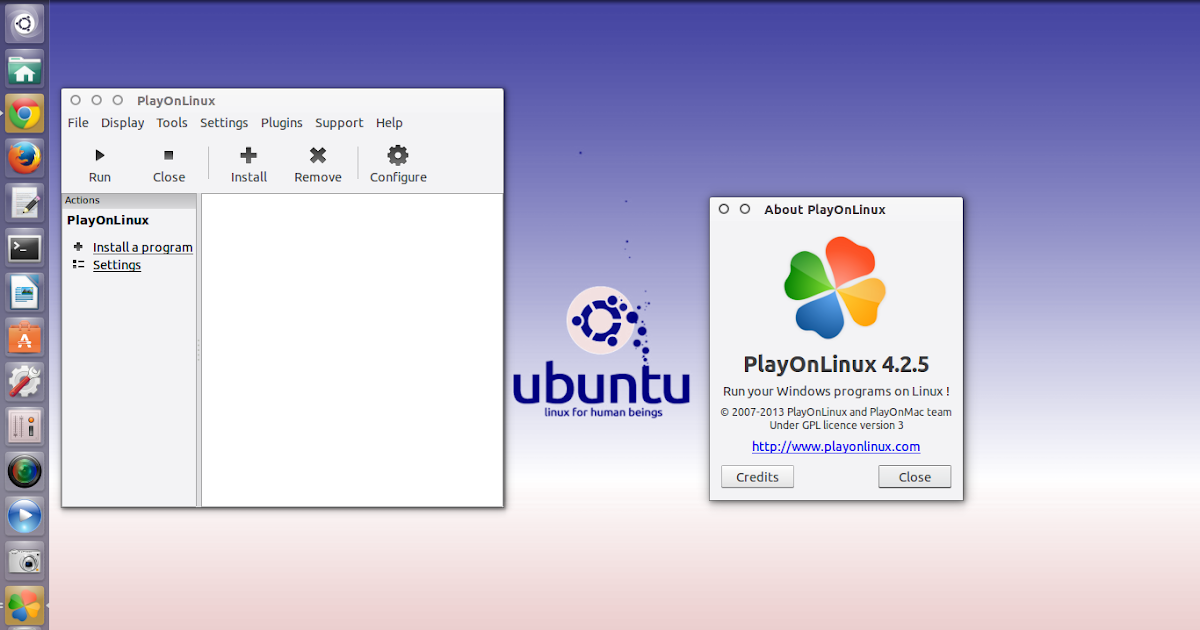Open Ubuntu Software Center dock icon
This screenshot has width=1200, height=630.
24,337
